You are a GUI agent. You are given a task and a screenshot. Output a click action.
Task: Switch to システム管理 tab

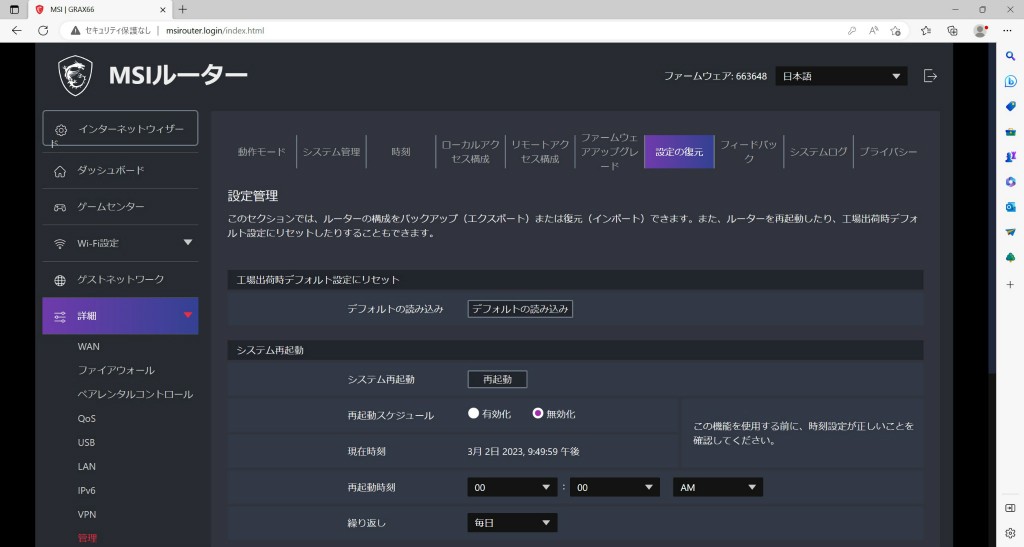coord(331,151)
